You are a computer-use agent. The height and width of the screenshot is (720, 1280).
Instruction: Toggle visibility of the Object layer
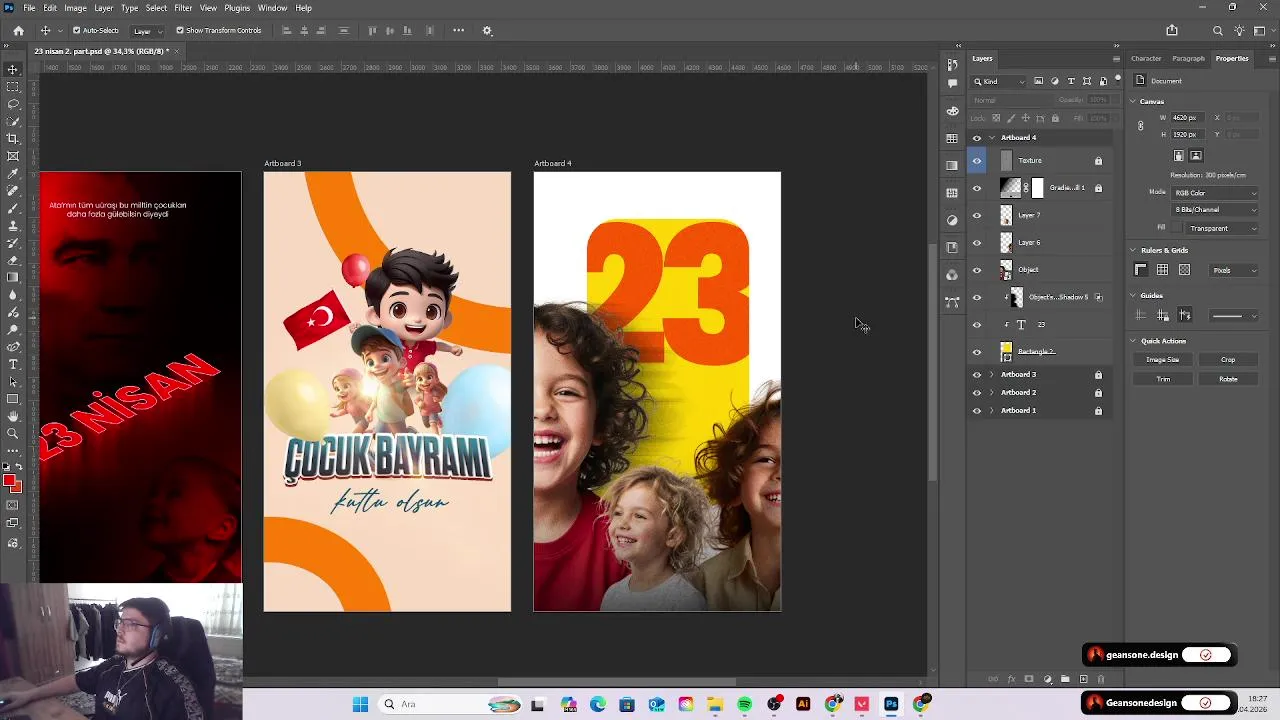coord(977,270)
